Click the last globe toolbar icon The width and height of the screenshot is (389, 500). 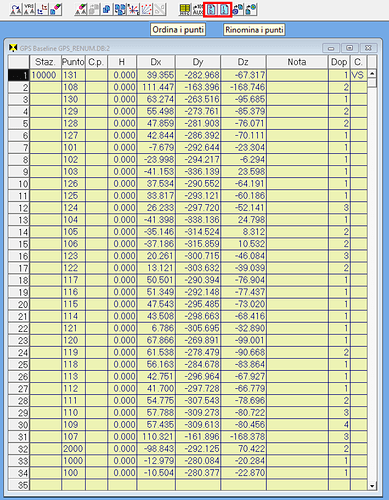251,10
